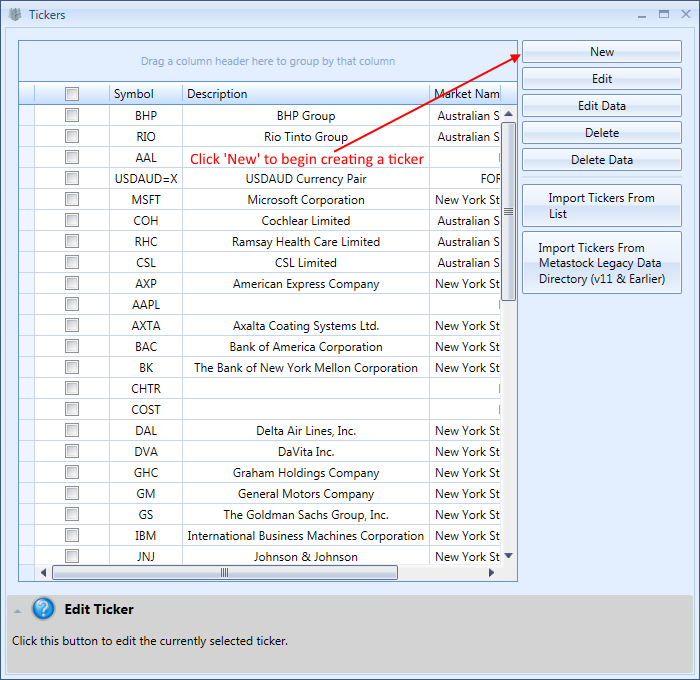Tick the USDAUD=X row checkbox
This screenshot has height=680, width=700.
coord(72,178)
